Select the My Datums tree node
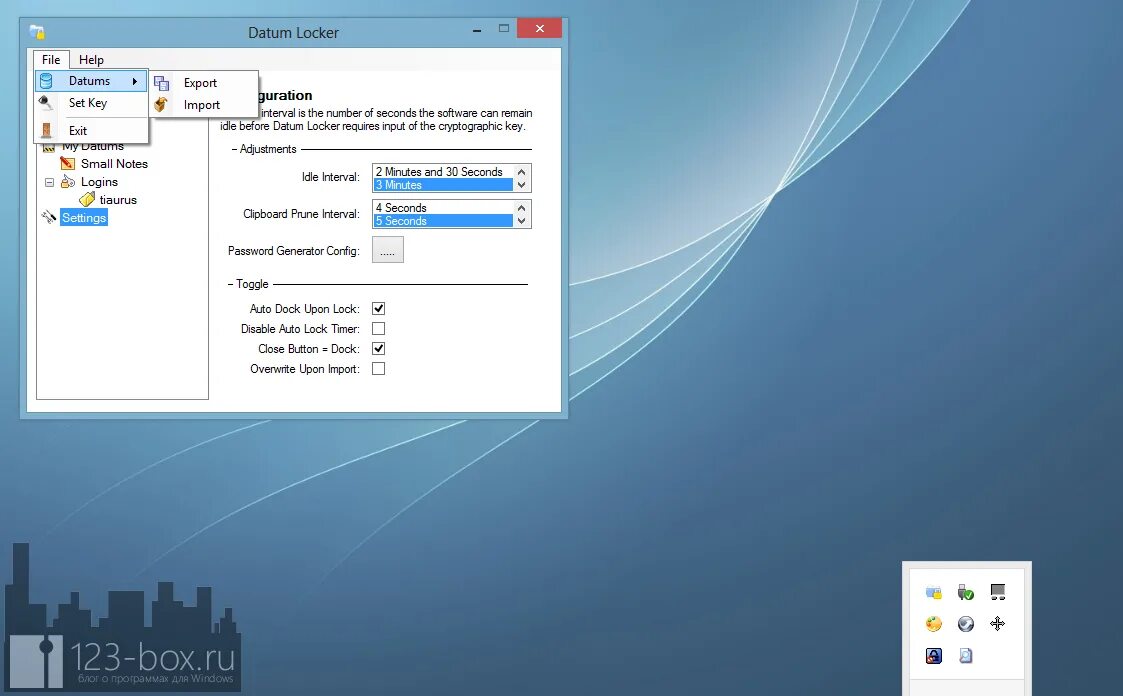The image size is (1123, 696). 92,147
